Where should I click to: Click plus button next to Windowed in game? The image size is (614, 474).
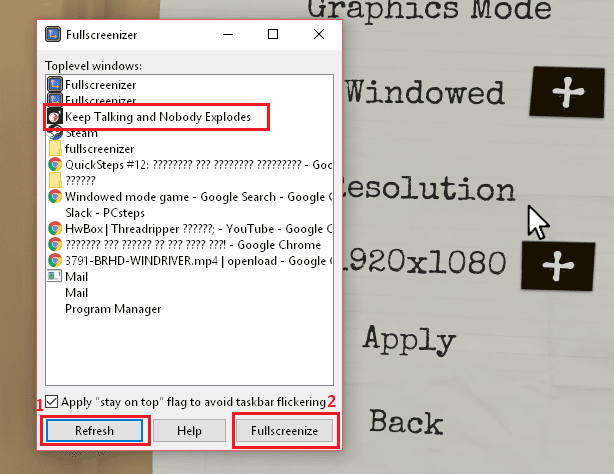567,92
